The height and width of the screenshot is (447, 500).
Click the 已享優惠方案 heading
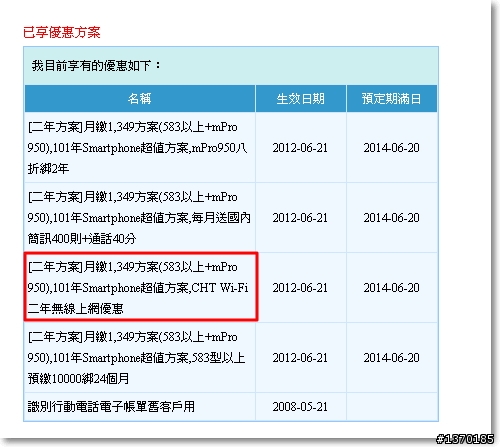click(x=62, y=32)
